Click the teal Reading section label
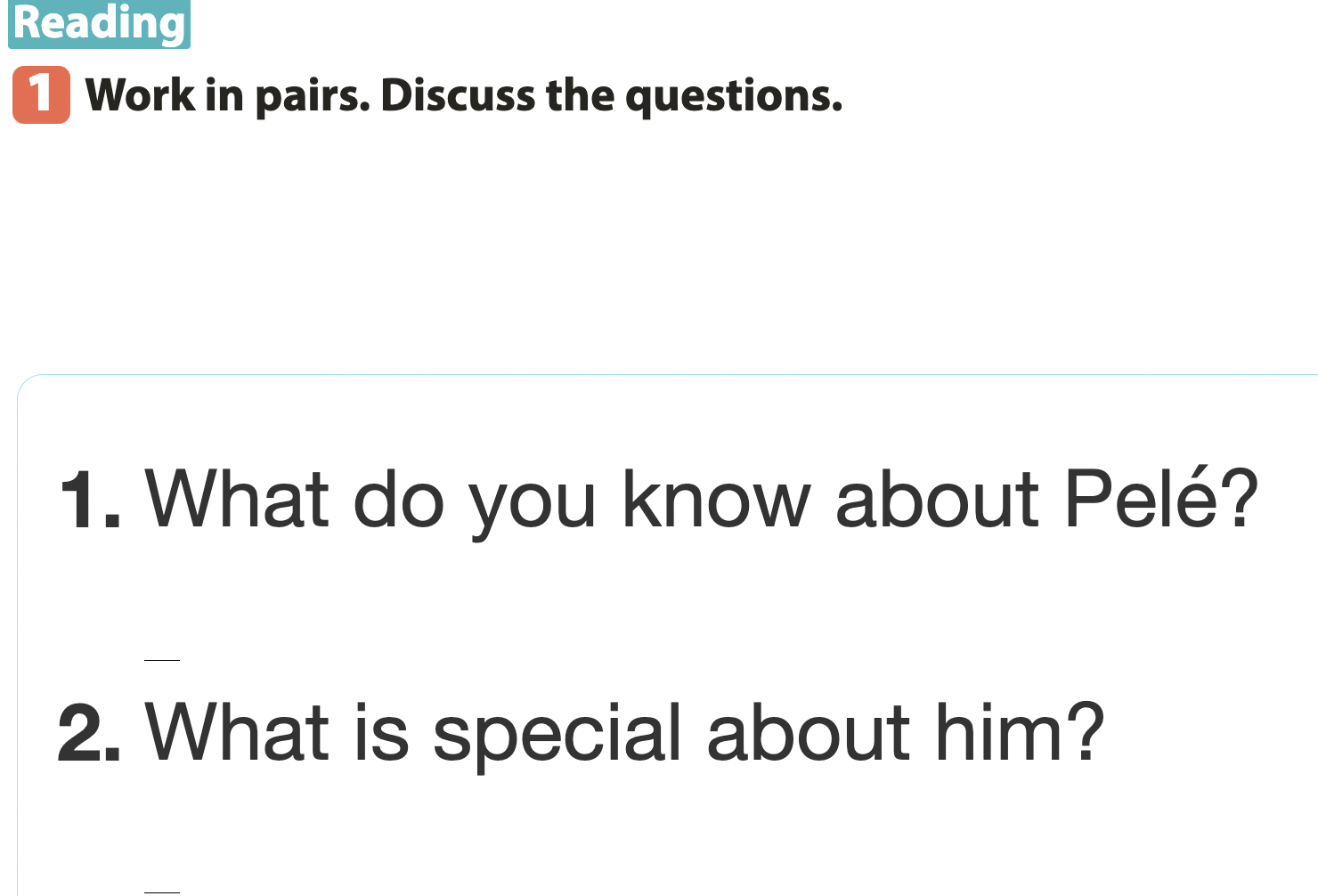 click(99, 24)
